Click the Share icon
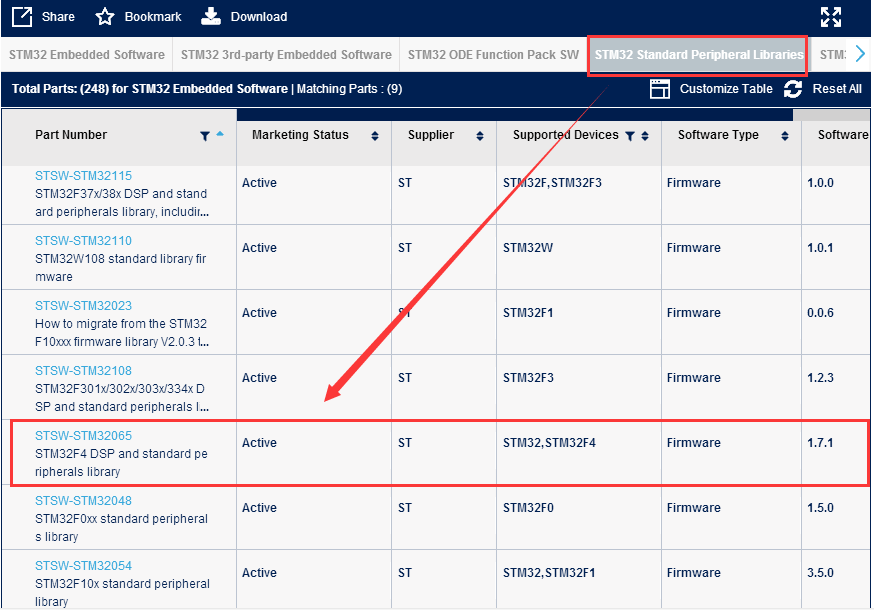The width and height of the screenshot is (874, 610). (22, 17)
